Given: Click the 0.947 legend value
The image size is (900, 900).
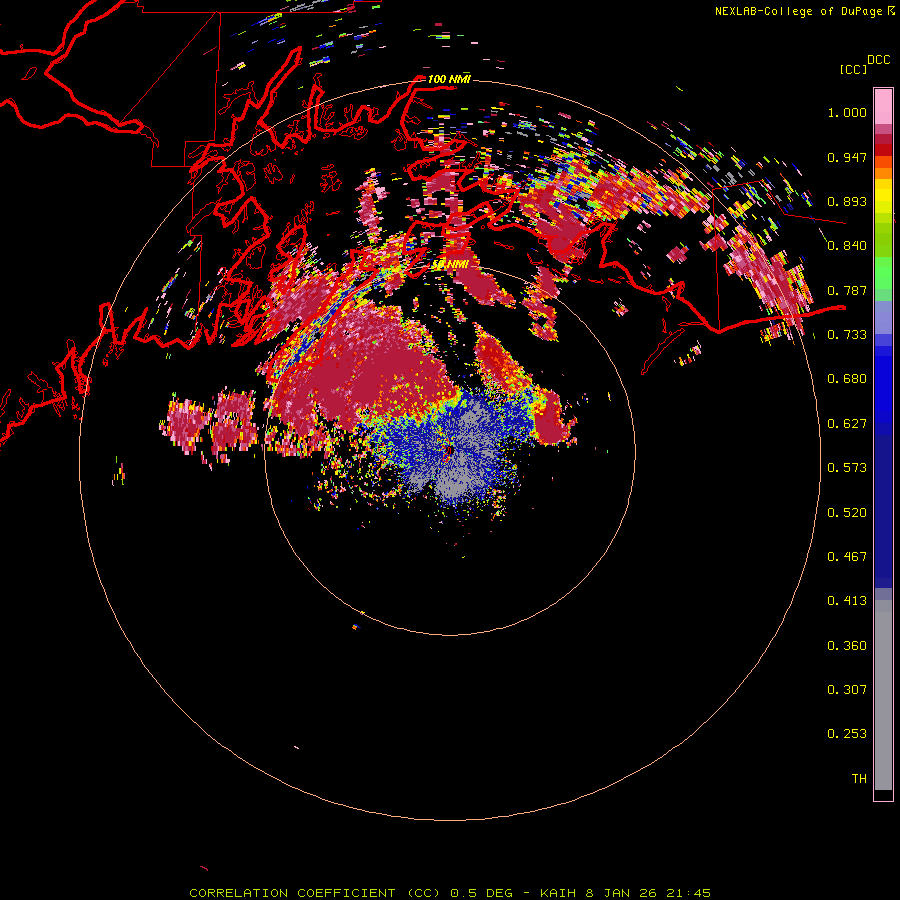Looking at the screenshot, I should [x=847, y=157].
